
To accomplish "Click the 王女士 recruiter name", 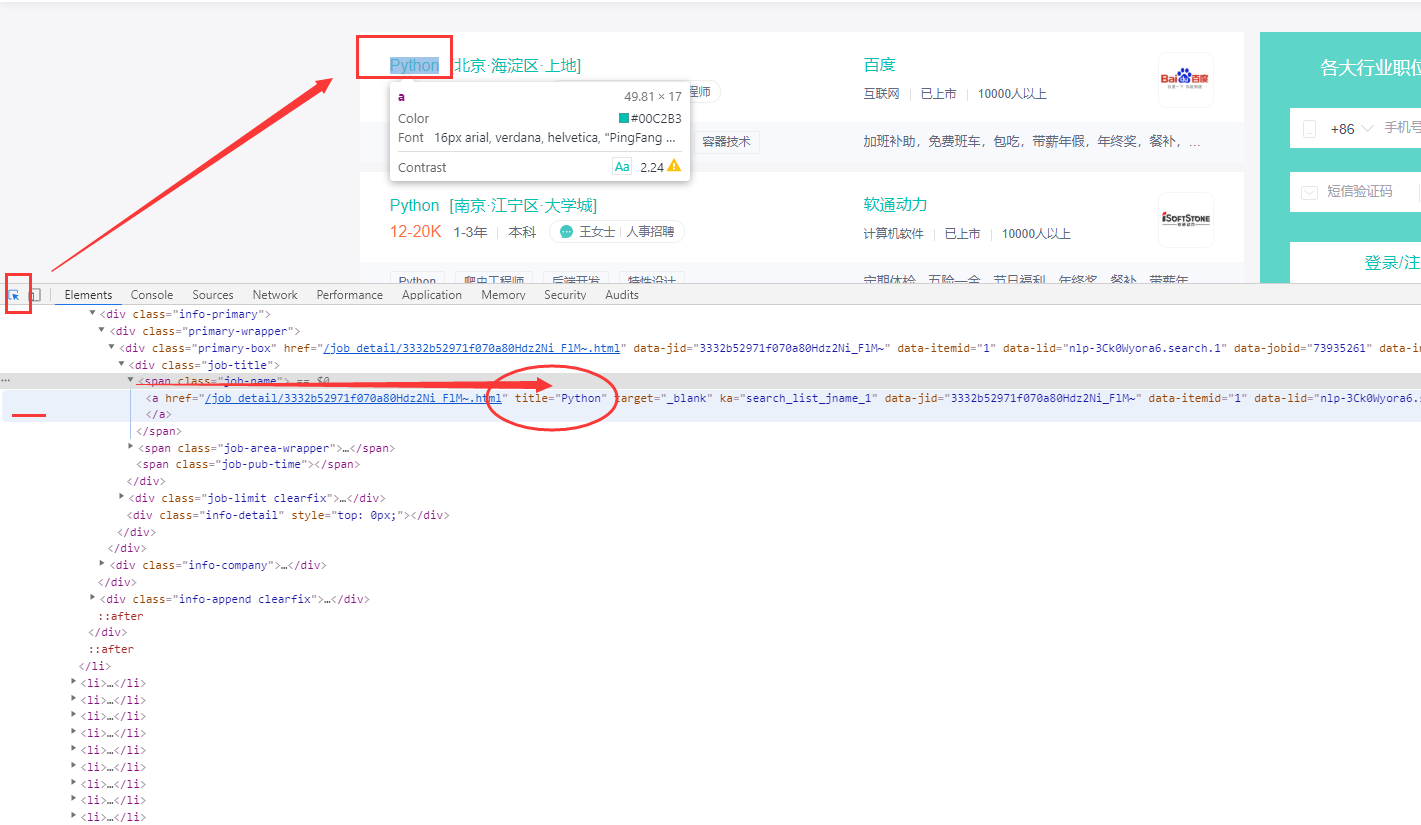I will [x=597, y=232].
